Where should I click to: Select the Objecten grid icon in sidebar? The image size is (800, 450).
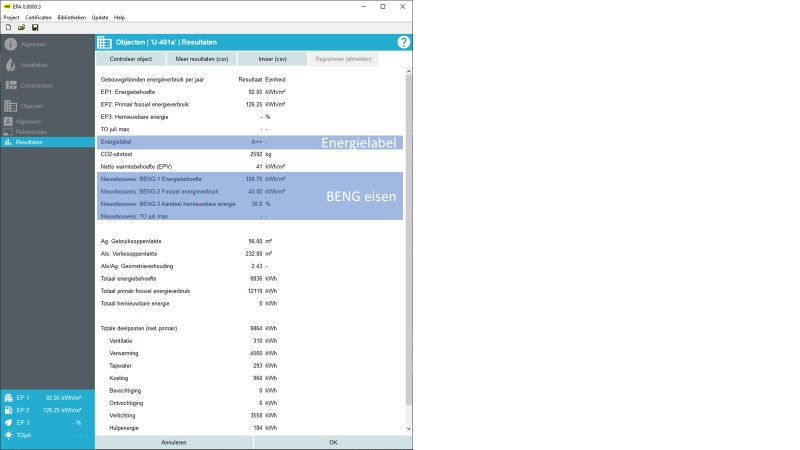coord(11,106)
